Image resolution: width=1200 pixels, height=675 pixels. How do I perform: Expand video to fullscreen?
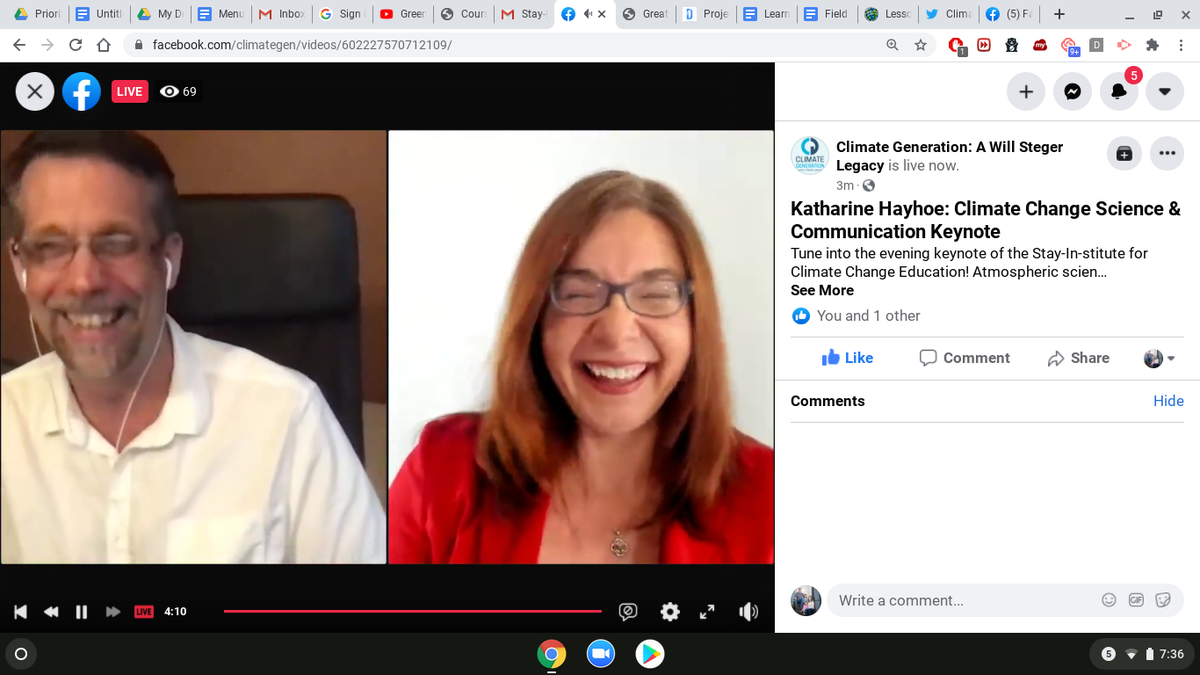708,611
